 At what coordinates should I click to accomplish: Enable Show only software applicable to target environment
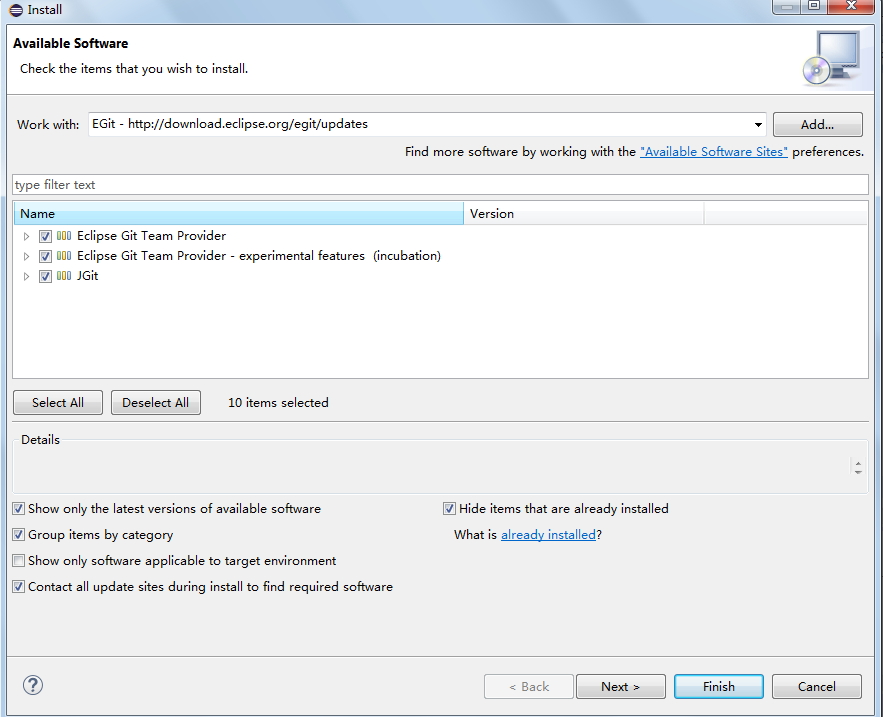pos(19,560)
